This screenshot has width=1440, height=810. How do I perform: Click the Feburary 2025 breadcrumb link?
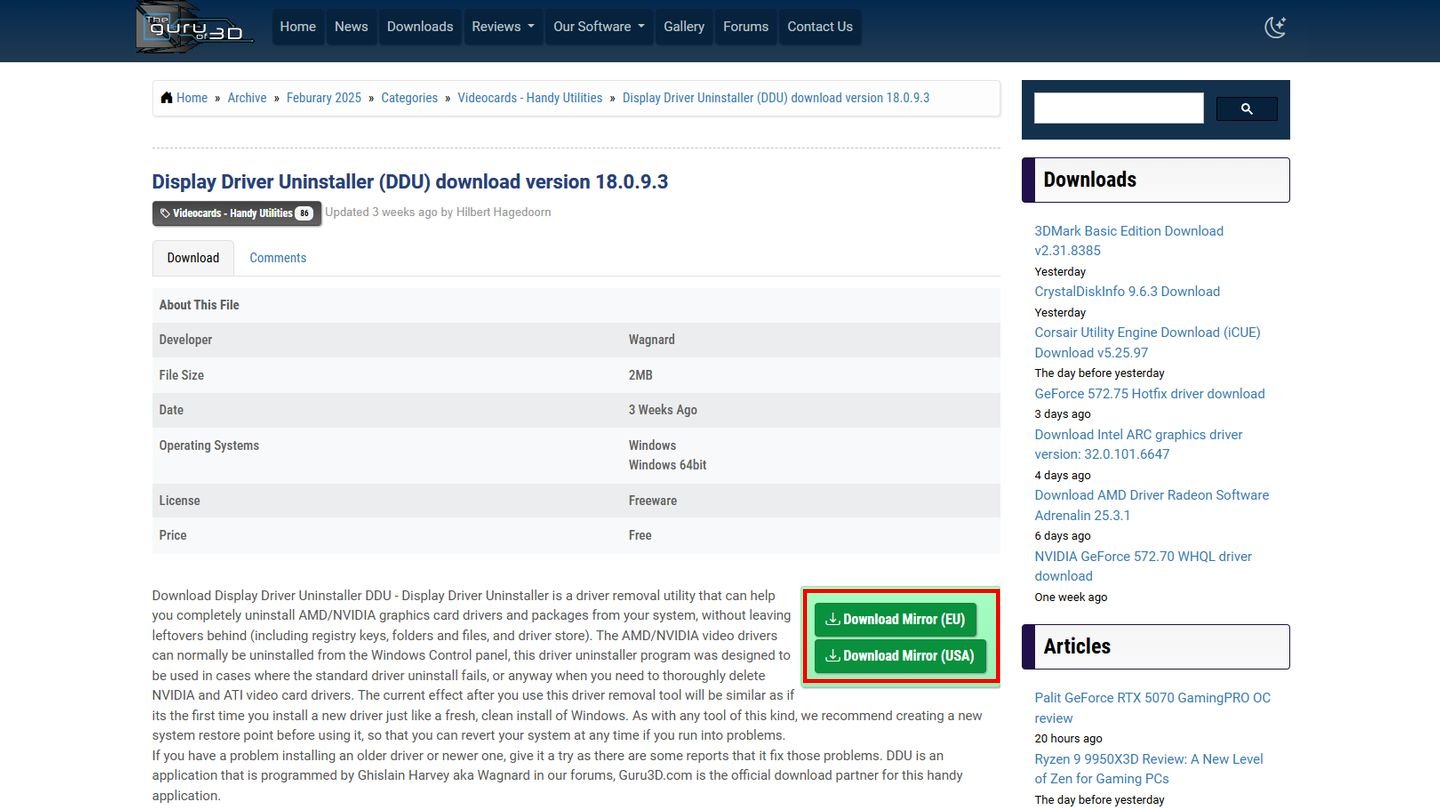coord(324,98)
